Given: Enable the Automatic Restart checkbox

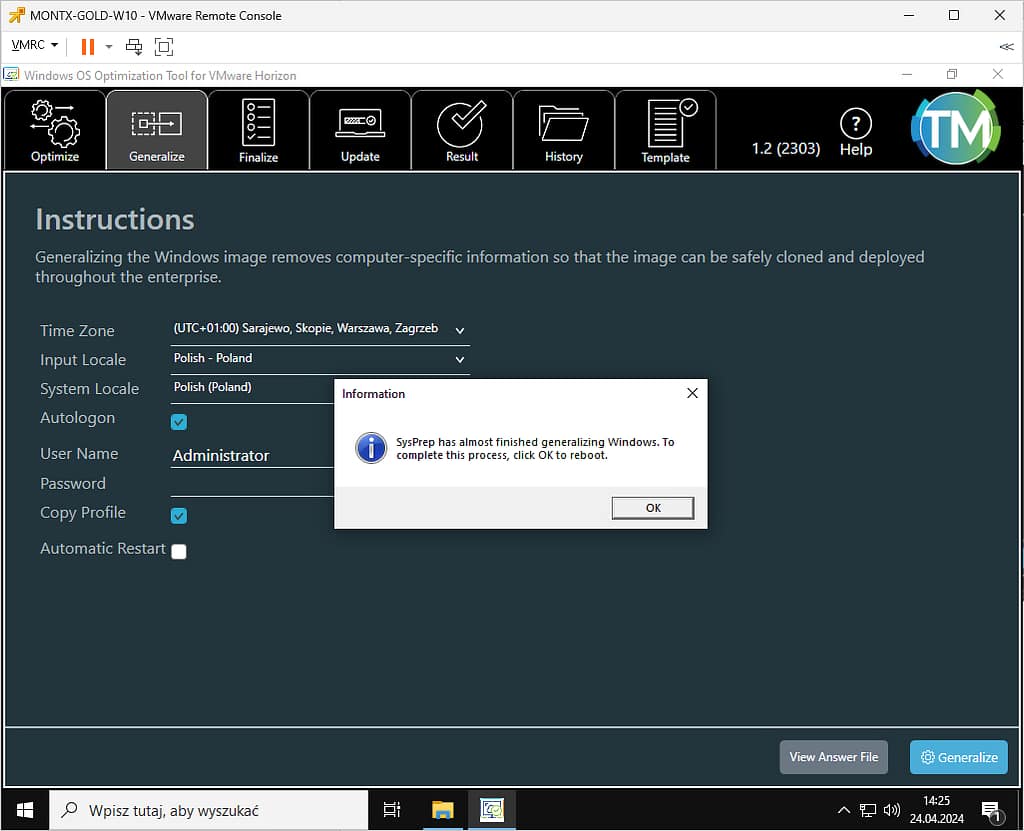Looking at the screenshot, I should (x=179, y=551).
